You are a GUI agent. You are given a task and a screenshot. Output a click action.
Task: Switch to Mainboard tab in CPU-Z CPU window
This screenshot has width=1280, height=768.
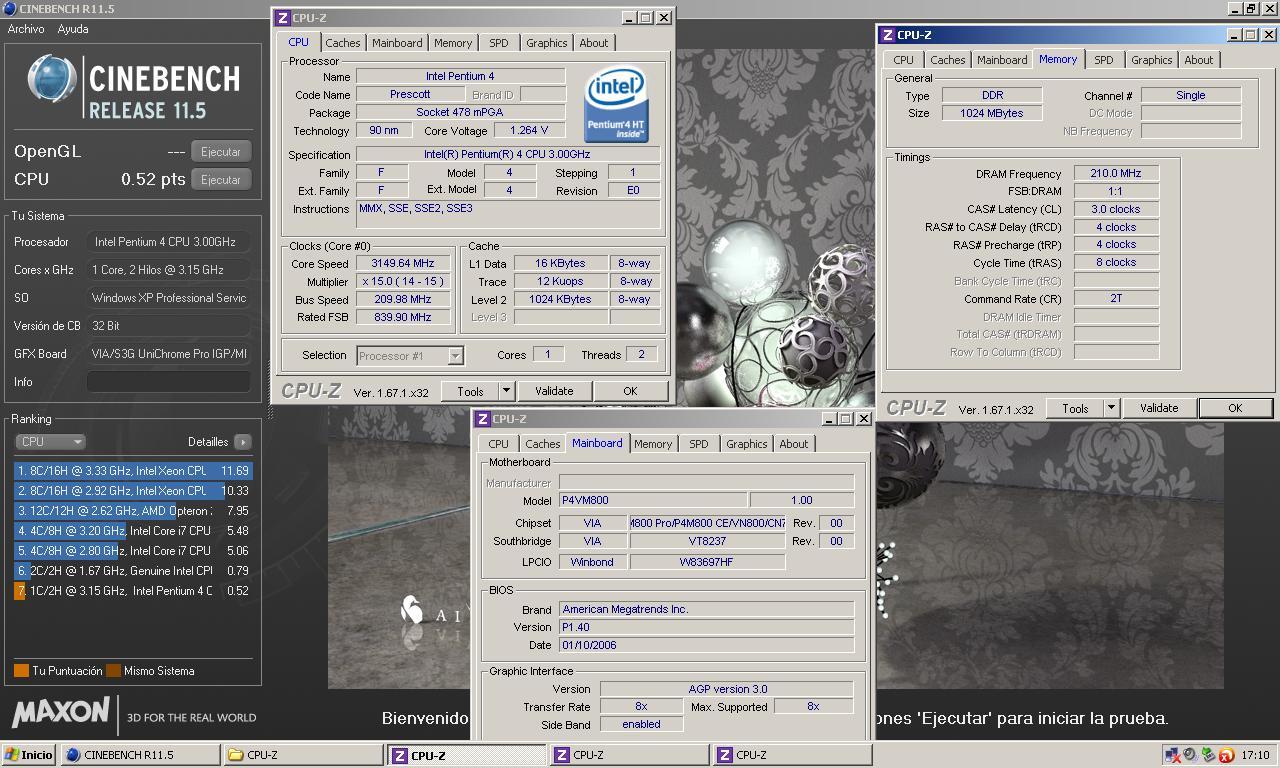(397, 43)
